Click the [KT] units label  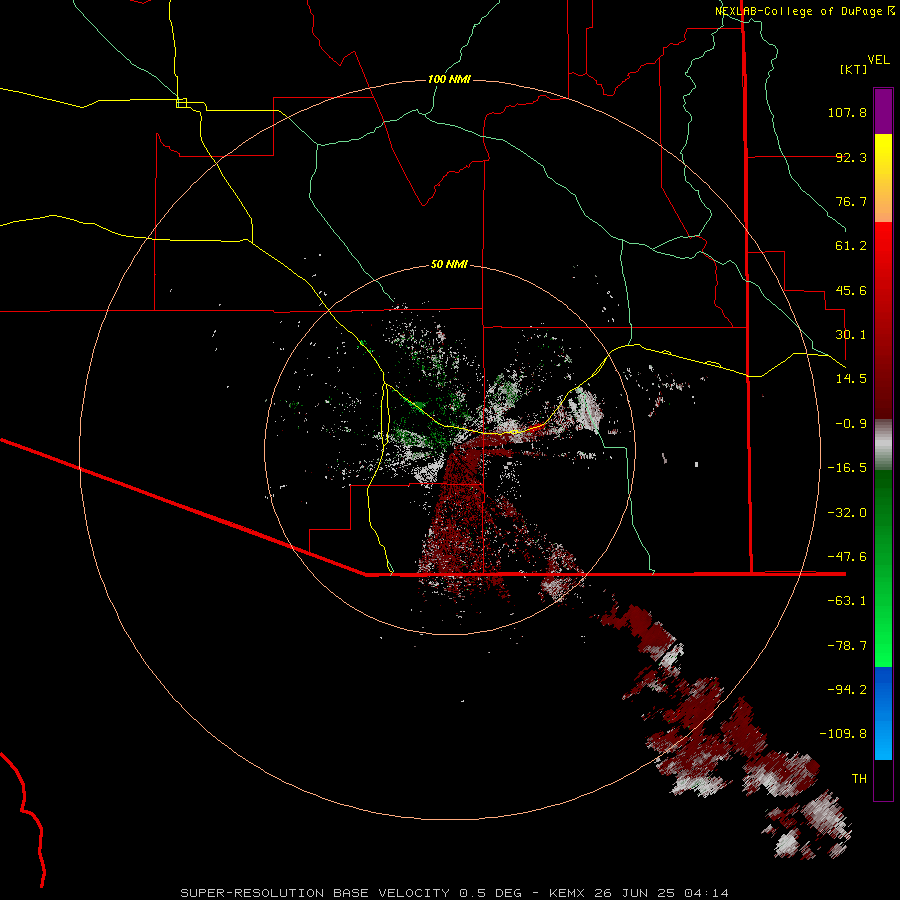point(853,69)
